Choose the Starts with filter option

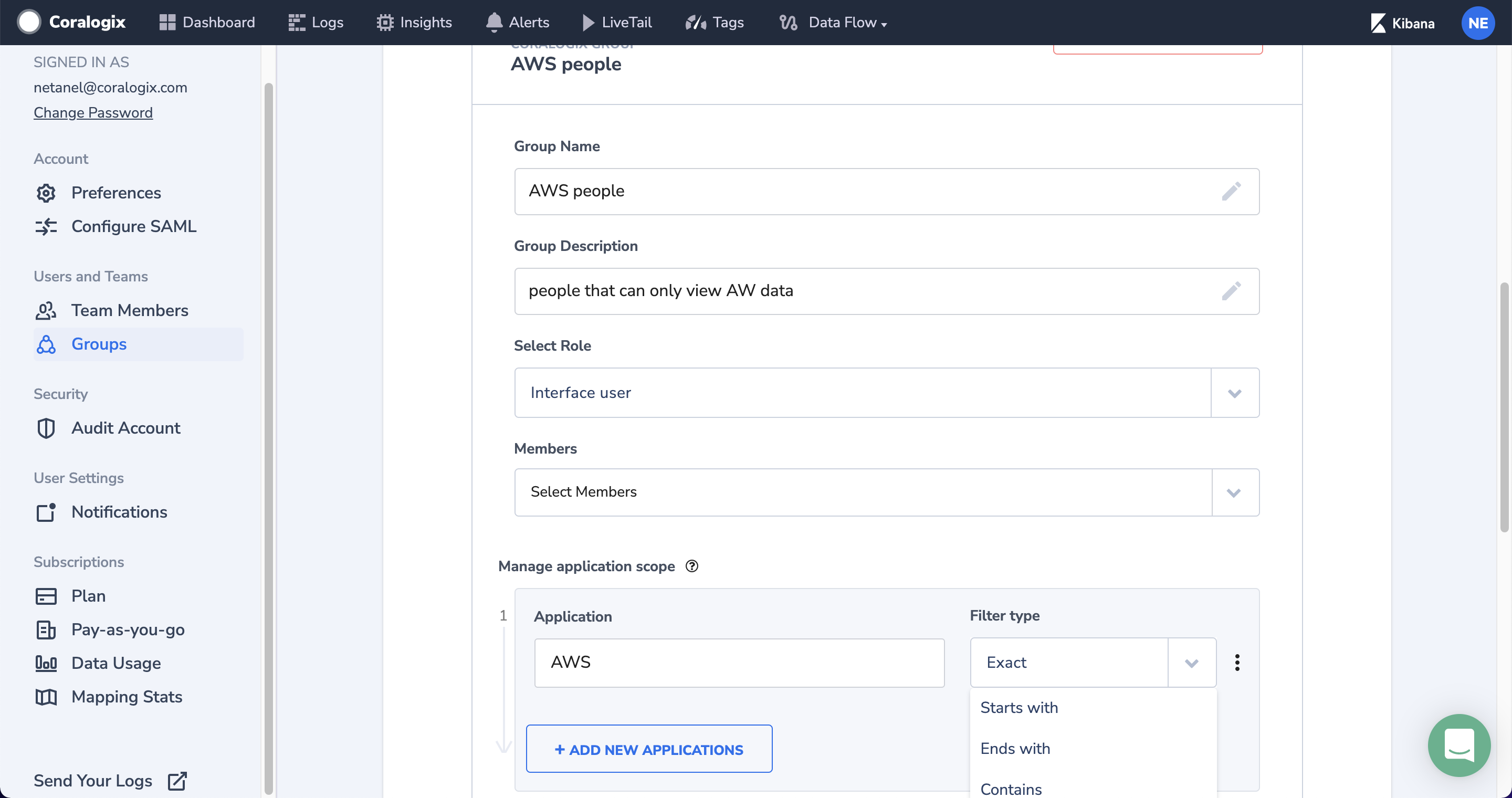tap(1093, 708)
